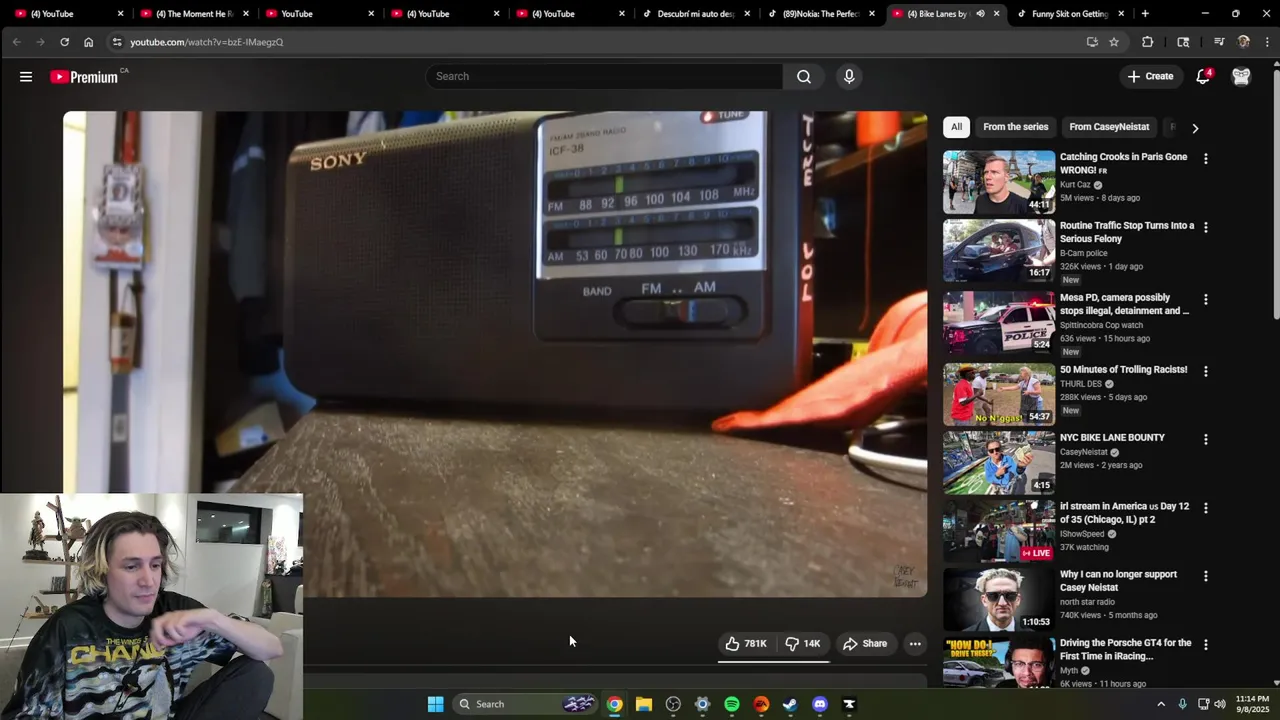Select the From CaseyNeistat chip
The image size is (1280, 720).
click(x=1109, y=127)
